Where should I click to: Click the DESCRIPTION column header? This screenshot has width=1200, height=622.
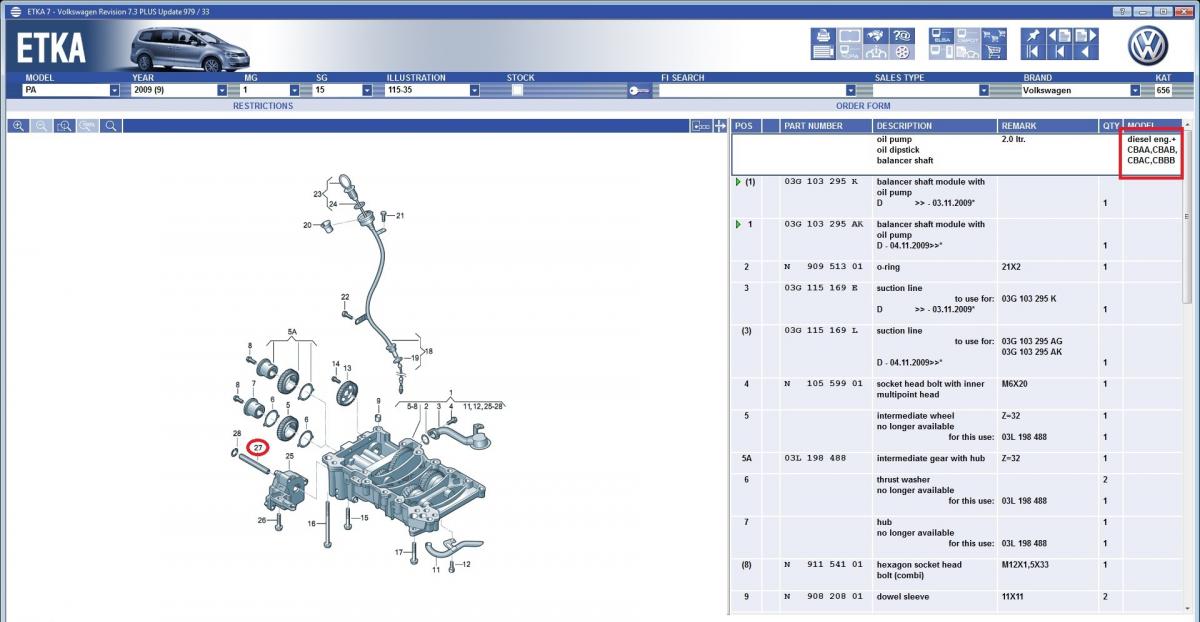pyautogui.click(x=934, y=126)
